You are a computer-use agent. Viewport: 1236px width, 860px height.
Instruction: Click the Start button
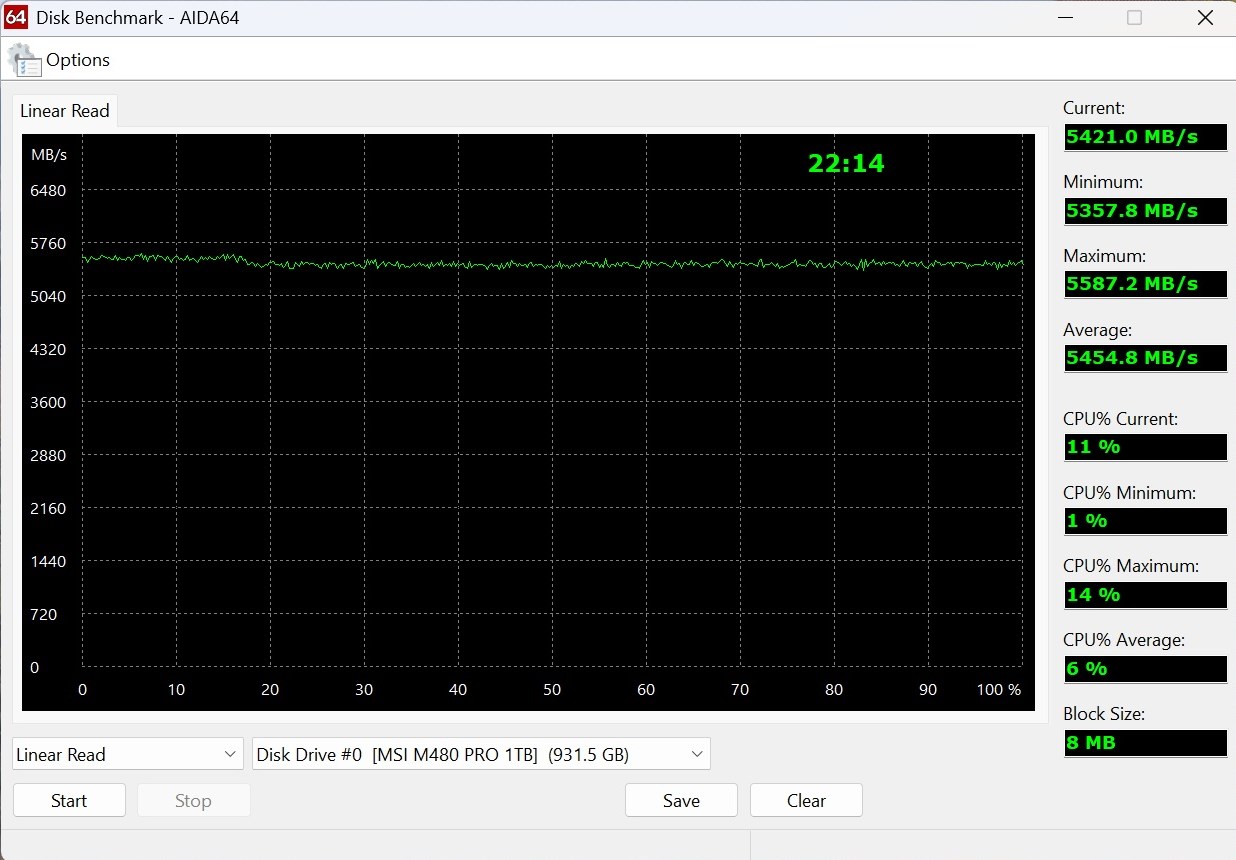coord(69,800)
